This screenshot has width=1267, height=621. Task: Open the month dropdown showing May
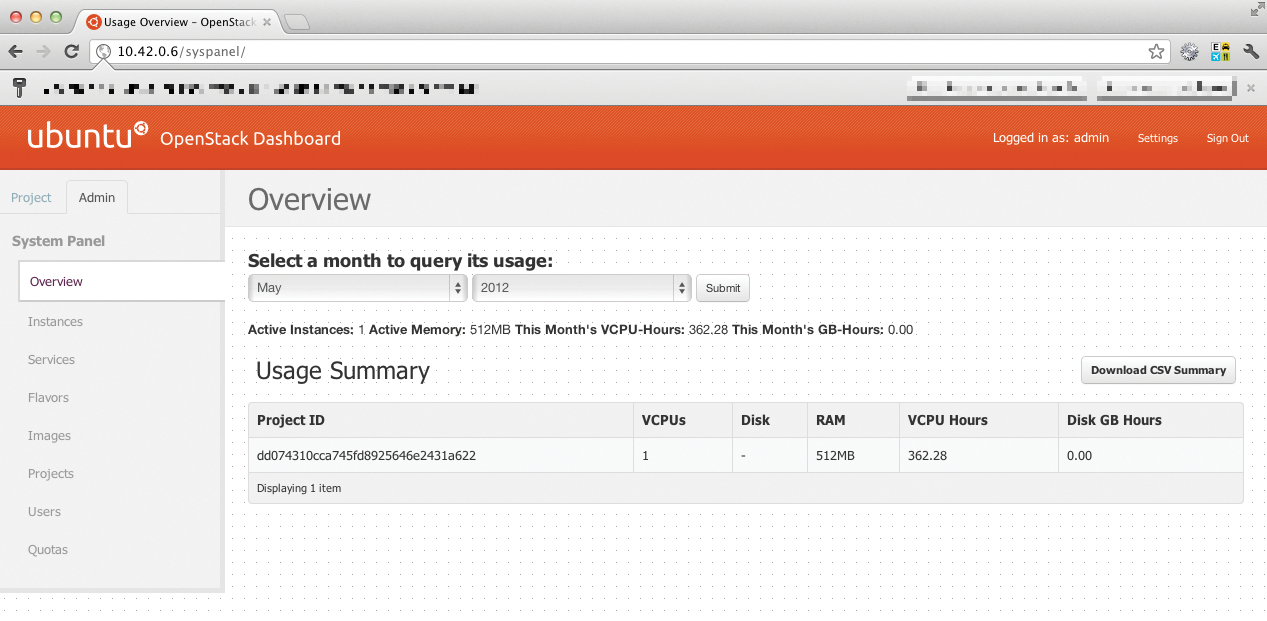[358, 288]
